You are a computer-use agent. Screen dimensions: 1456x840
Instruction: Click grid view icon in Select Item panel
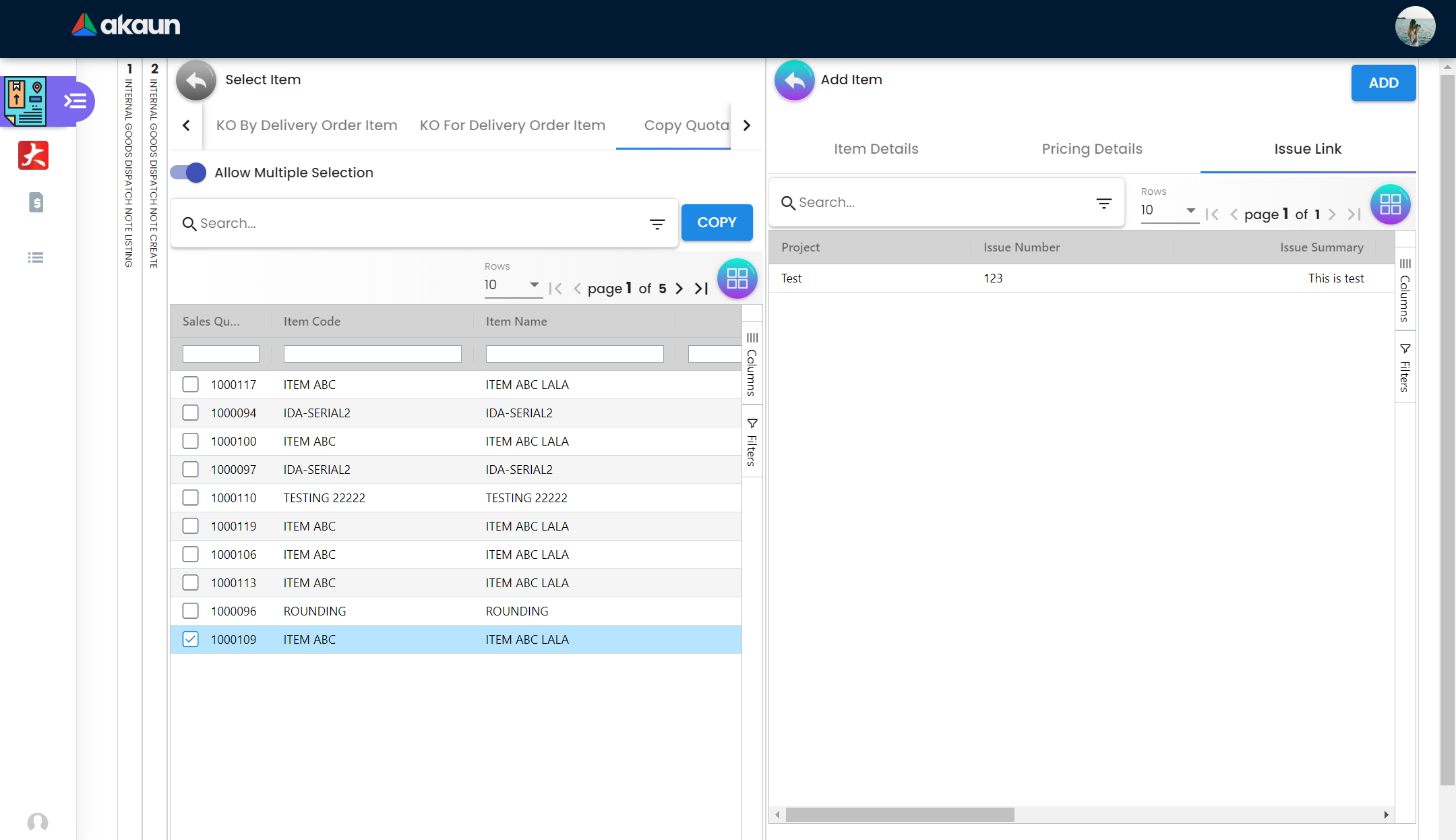point(737,278)
